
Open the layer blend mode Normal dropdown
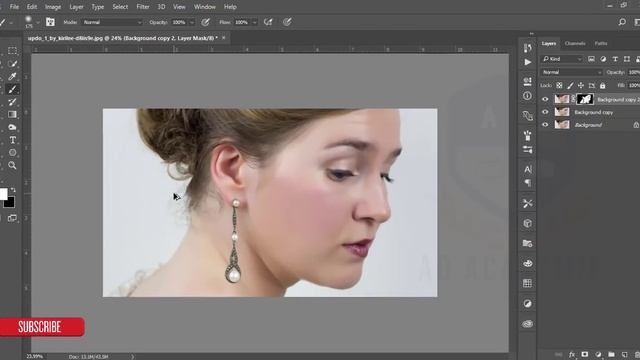click(571, 72)
